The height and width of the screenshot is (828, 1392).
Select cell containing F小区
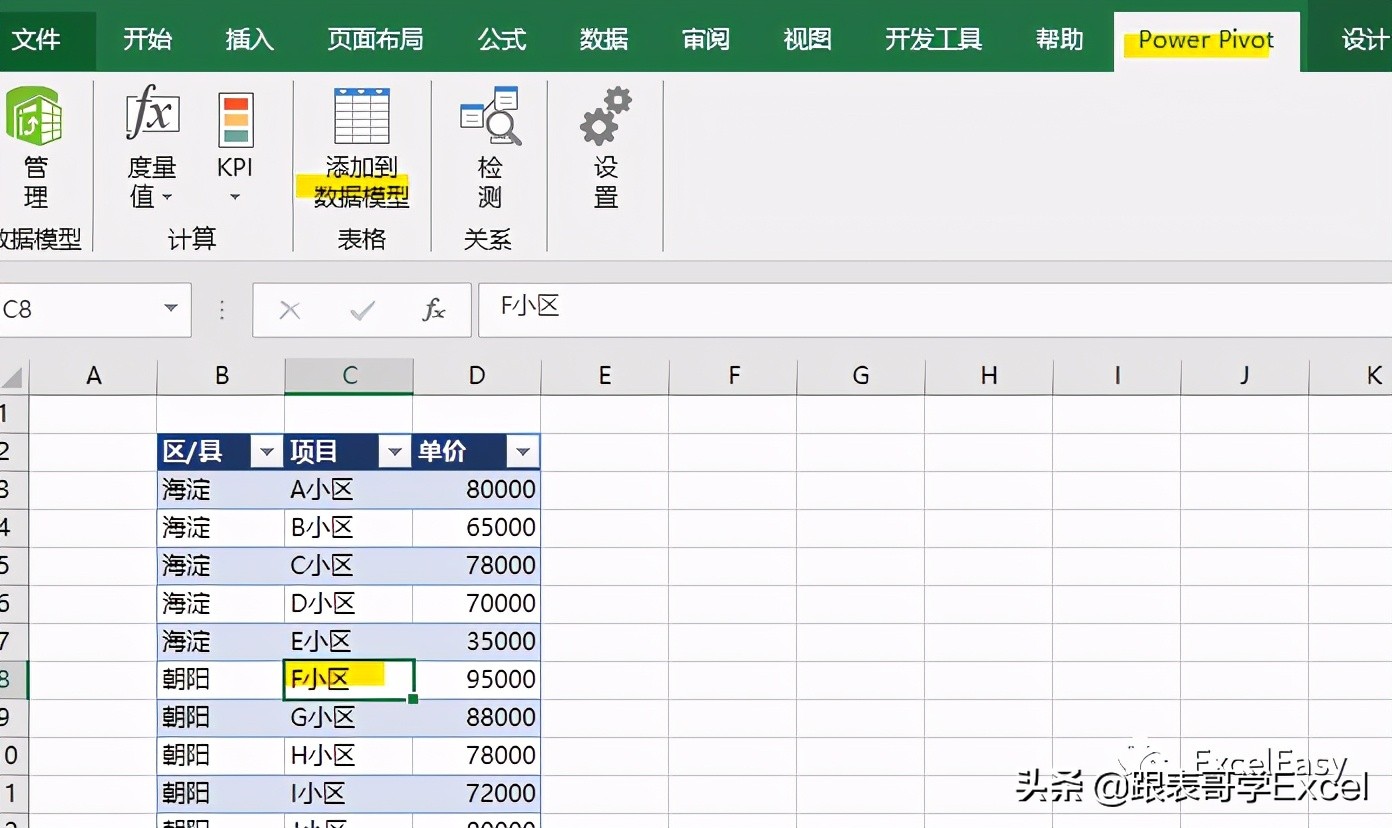349,680
